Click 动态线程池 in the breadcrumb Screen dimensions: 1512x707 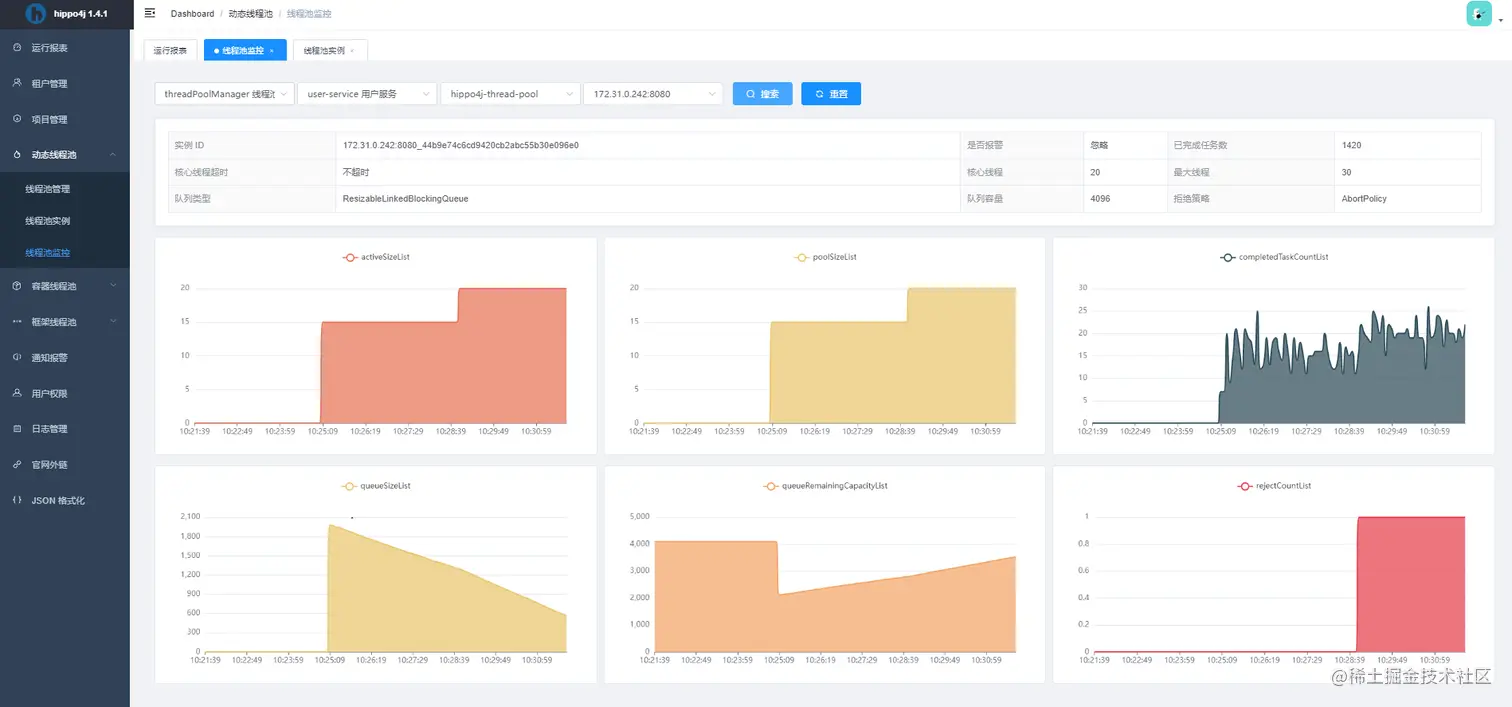click(249, 14)
